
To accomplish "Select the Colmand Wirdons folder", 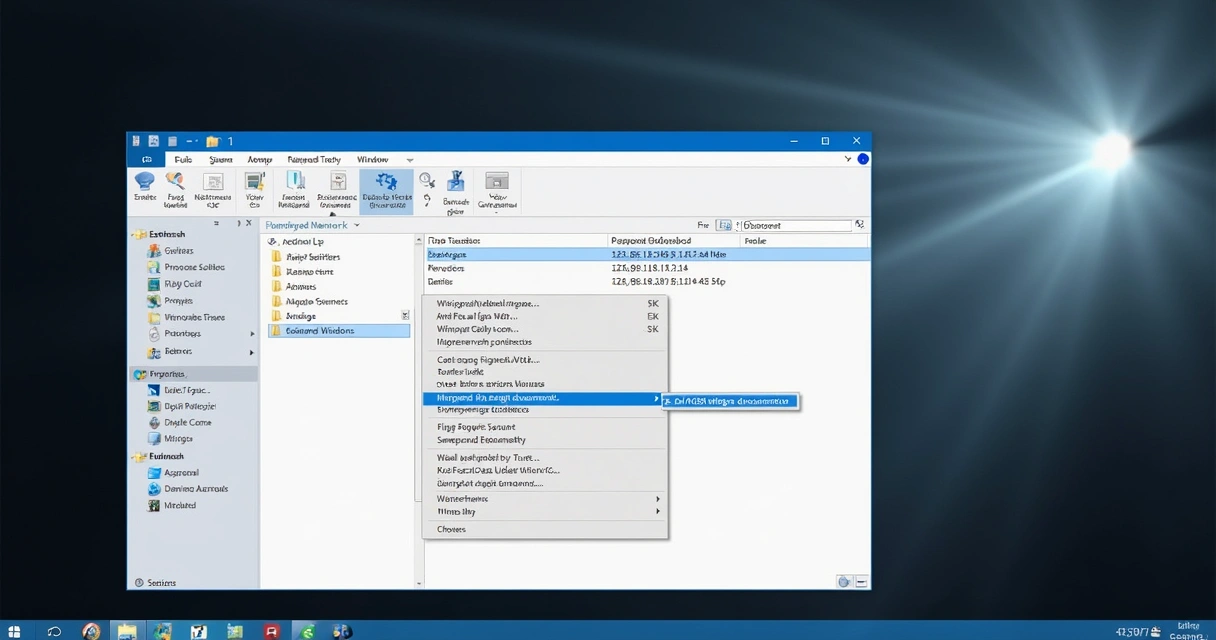I will (320, 331).
